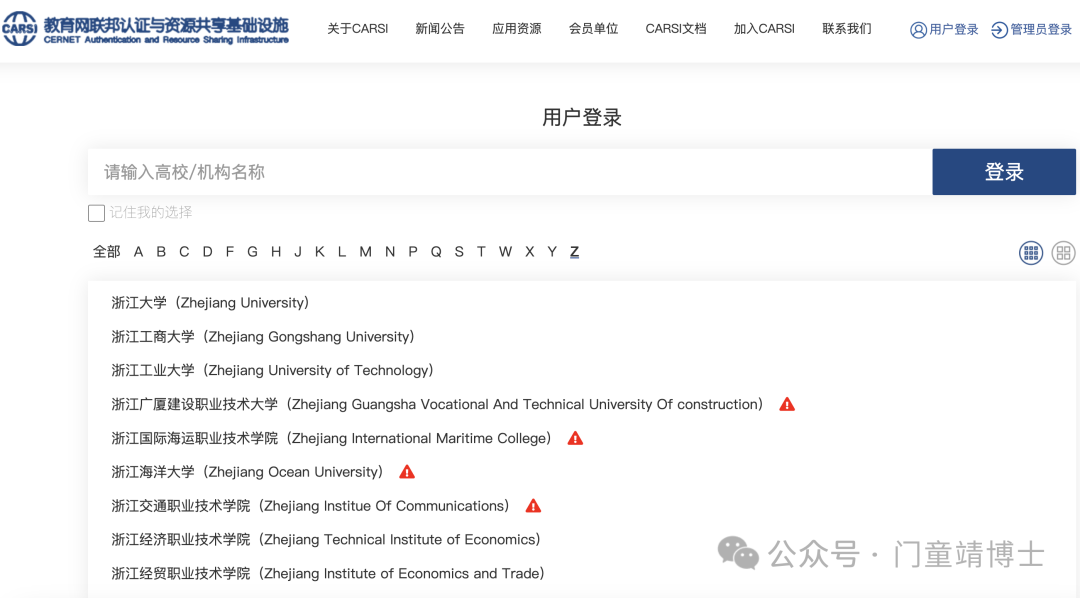This screenshot has width=1080, height=598.
Task: Filter institutions by letter H
Action: click(276, 251)
